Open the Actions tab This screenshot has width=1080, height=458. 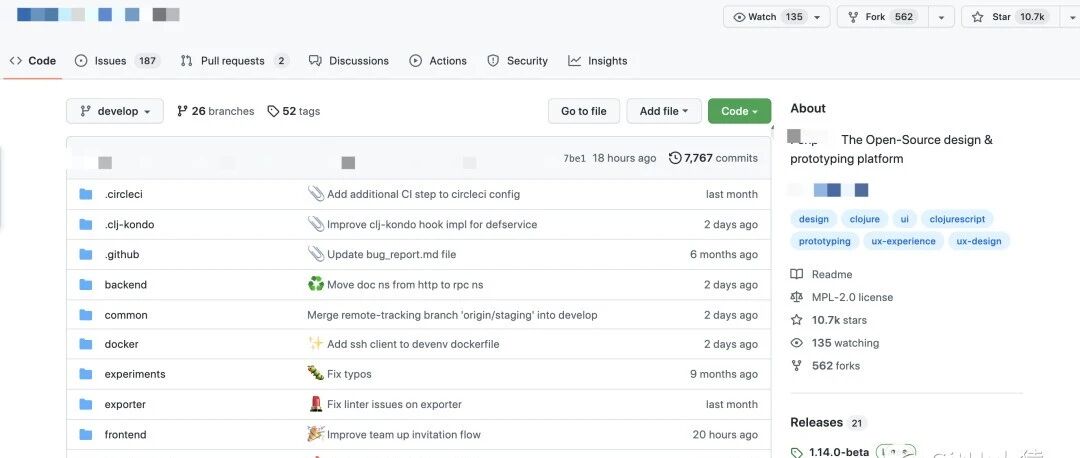tap(438, 61)
